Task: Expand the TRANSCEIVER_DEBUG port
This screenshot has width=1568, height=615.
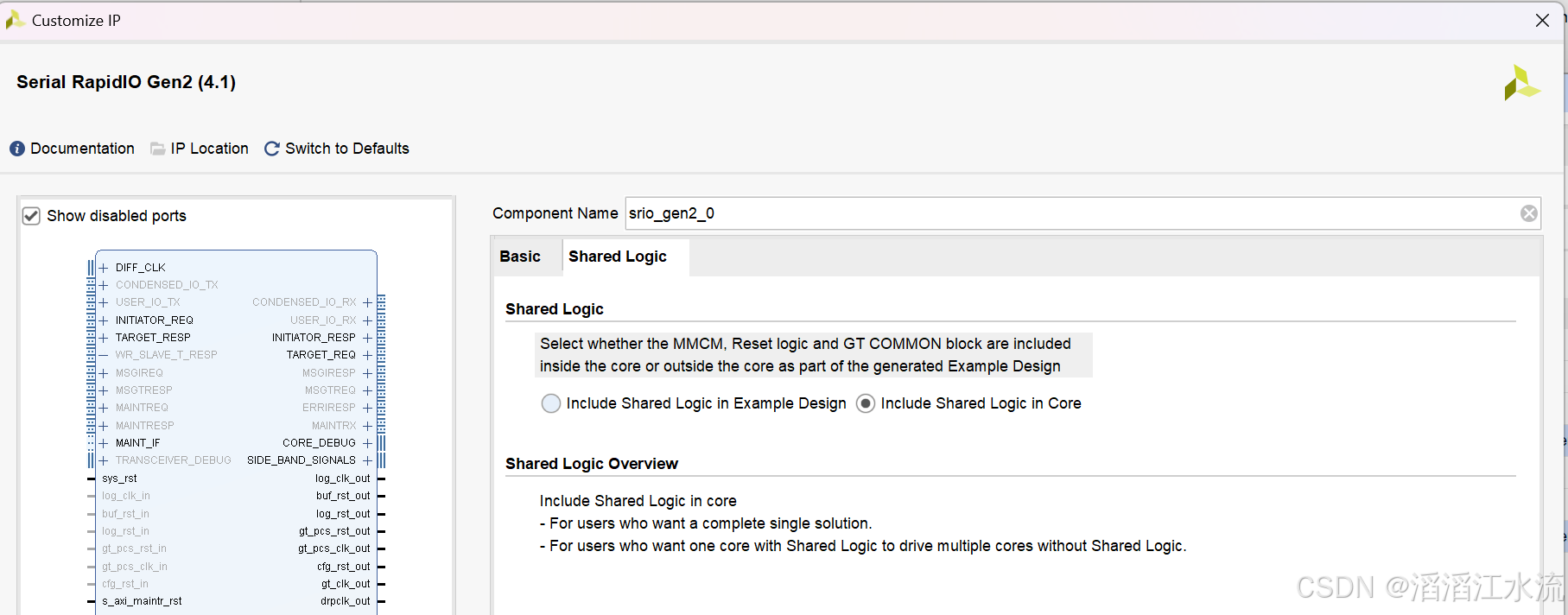Action: tap(104, 460)
